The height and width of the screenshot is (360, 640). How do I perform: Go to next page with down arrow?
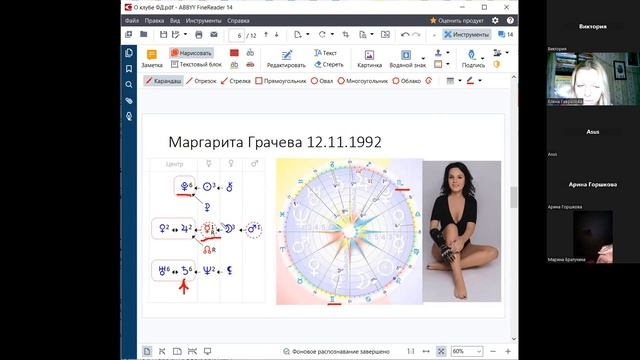(277, 35)
